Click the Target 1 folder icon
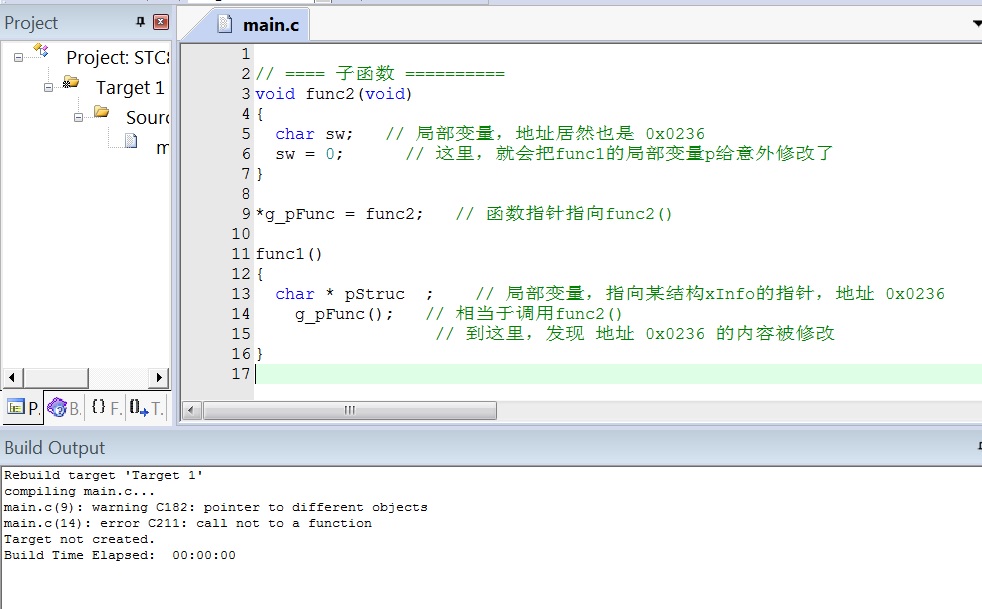 71,84
